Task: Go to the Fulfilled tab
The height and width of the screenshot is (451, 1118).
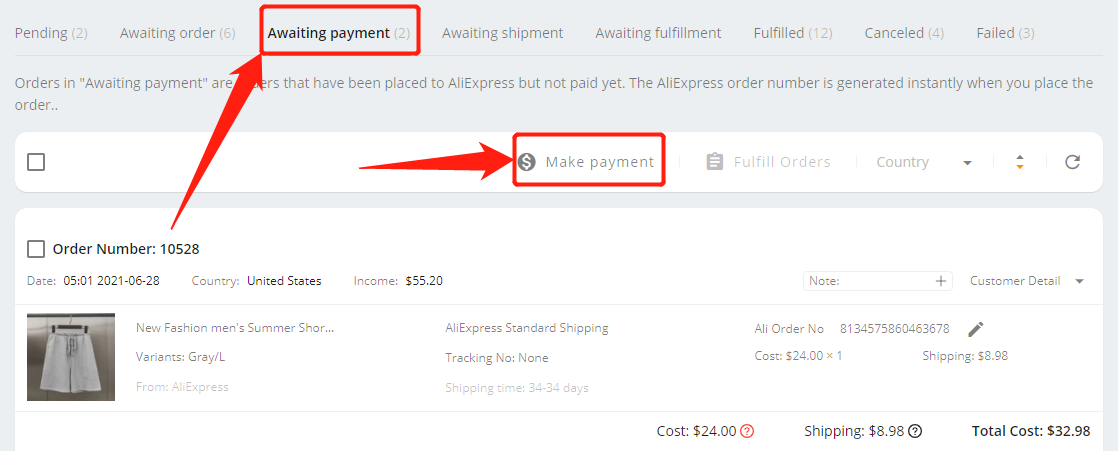Action: pyautogui.click(x=793, y=33)
